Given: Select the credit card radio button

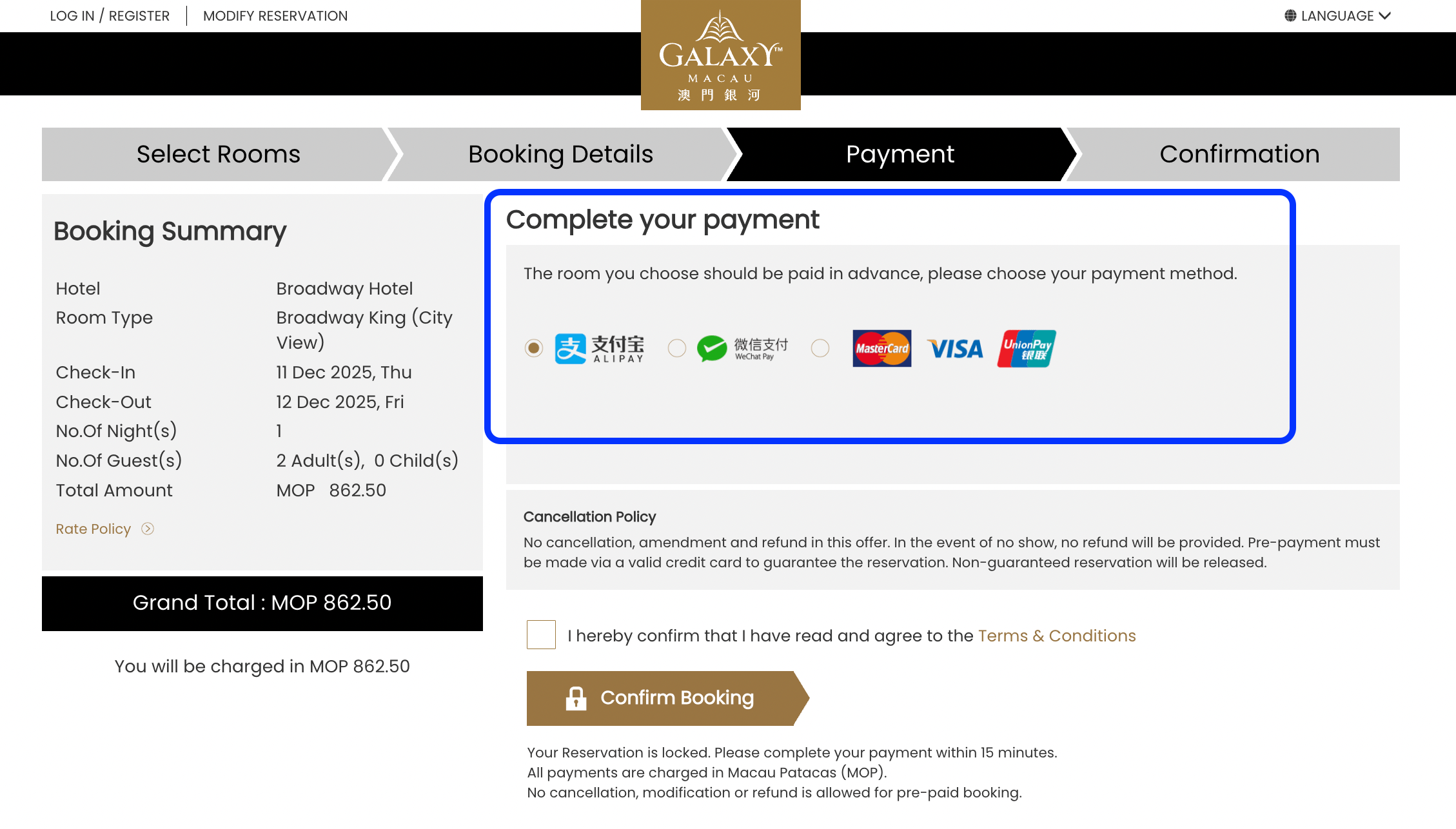Looking at the screenshot, I should pyautogui.click(x=820, y=348).
